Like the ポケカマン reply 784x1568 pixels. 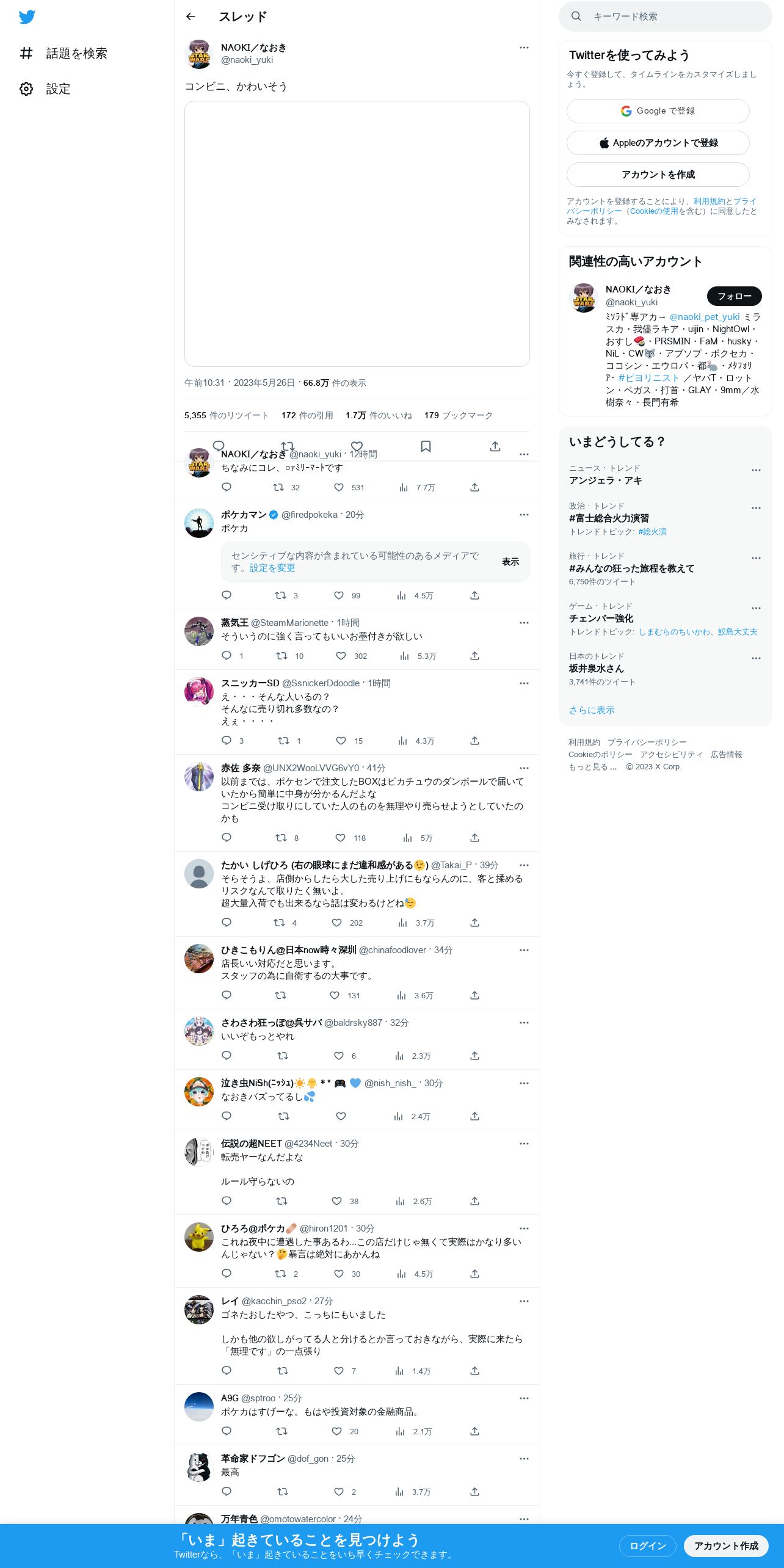pyautogui.click(x=339, y=595)
